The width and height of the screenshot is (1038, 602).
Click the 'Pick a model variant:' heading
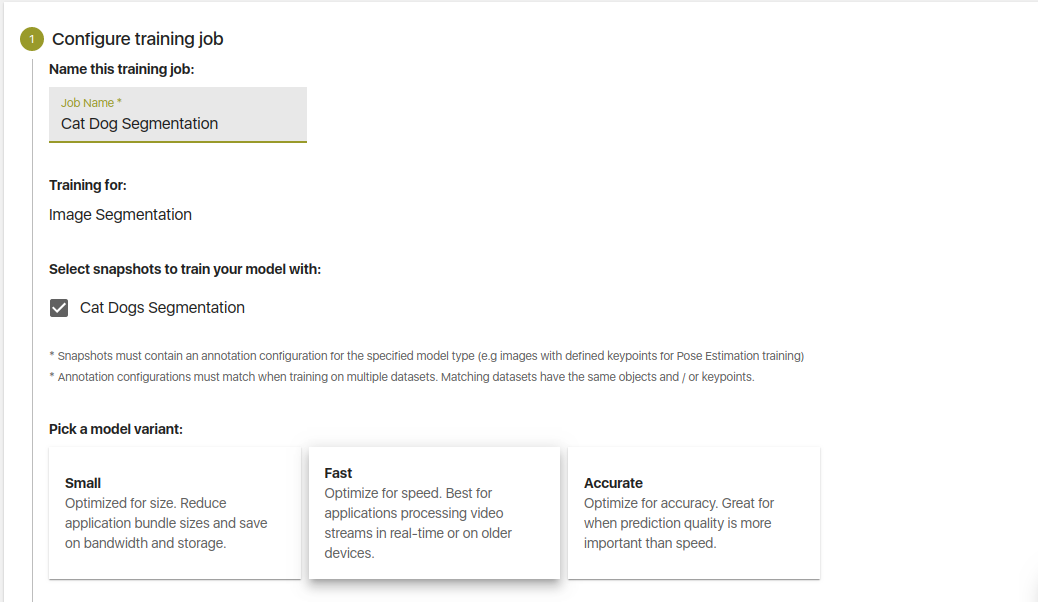click(116, 429)
